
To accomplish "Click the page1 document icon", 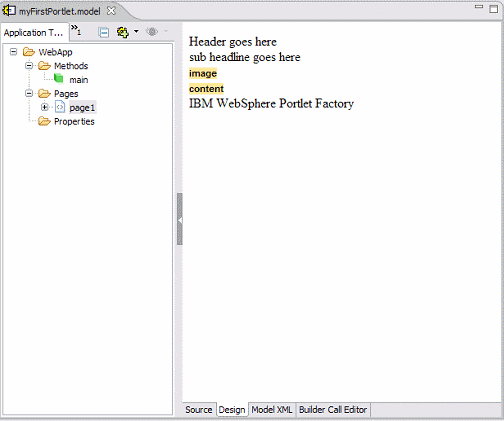I will pyautogui.click(x=60, y=107).
